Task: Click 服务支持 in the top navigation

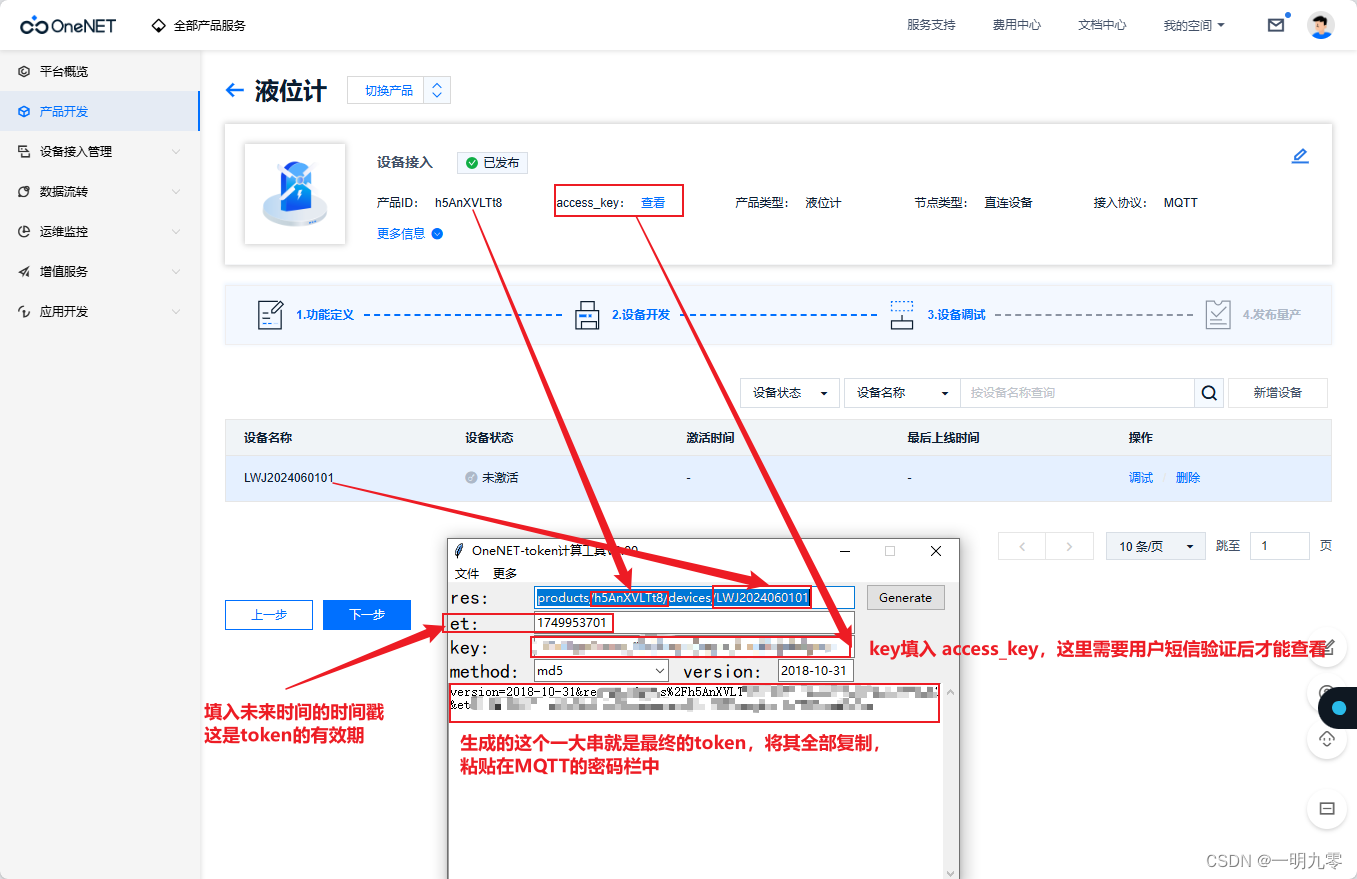Action: coord(931,25)
